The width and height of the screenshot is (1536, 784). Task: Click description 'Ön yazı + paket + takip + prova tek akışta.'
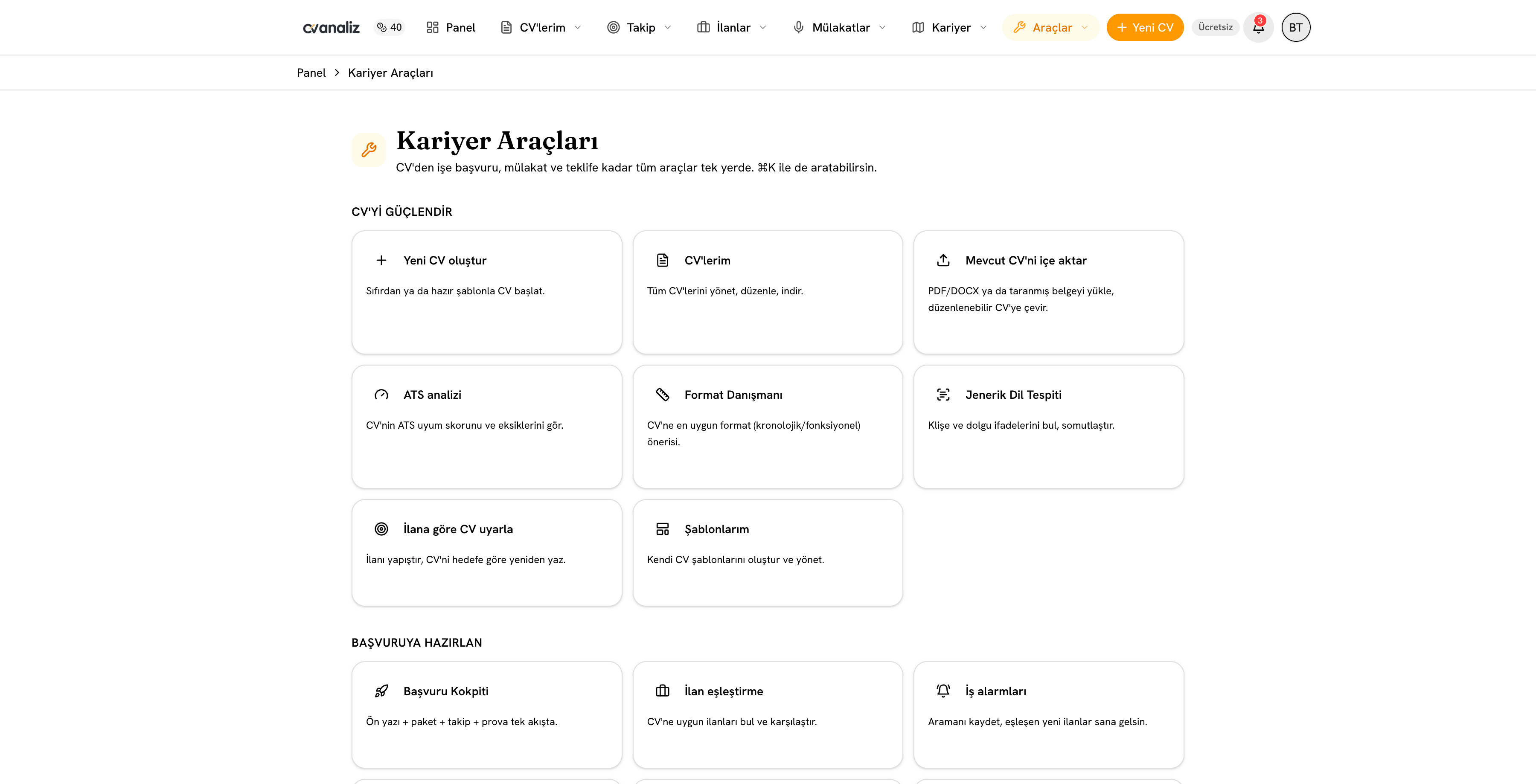(x=462, y=721)
